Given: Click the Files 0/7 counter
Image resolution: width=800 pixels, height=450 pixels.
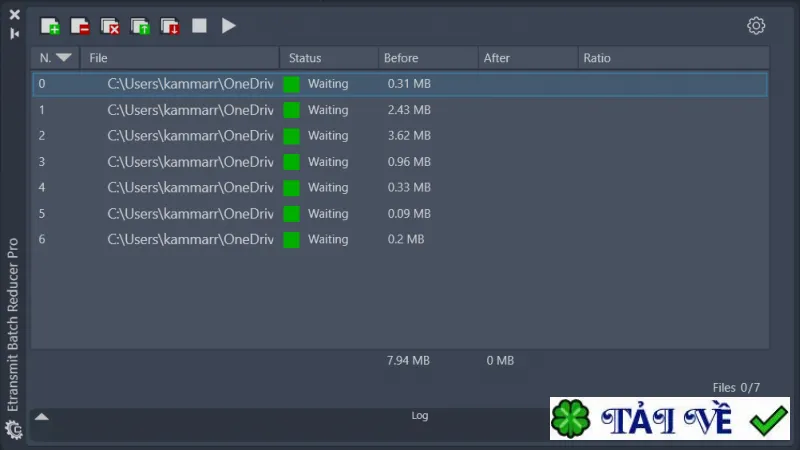Looking at the screenshot, I should [736, 388].
